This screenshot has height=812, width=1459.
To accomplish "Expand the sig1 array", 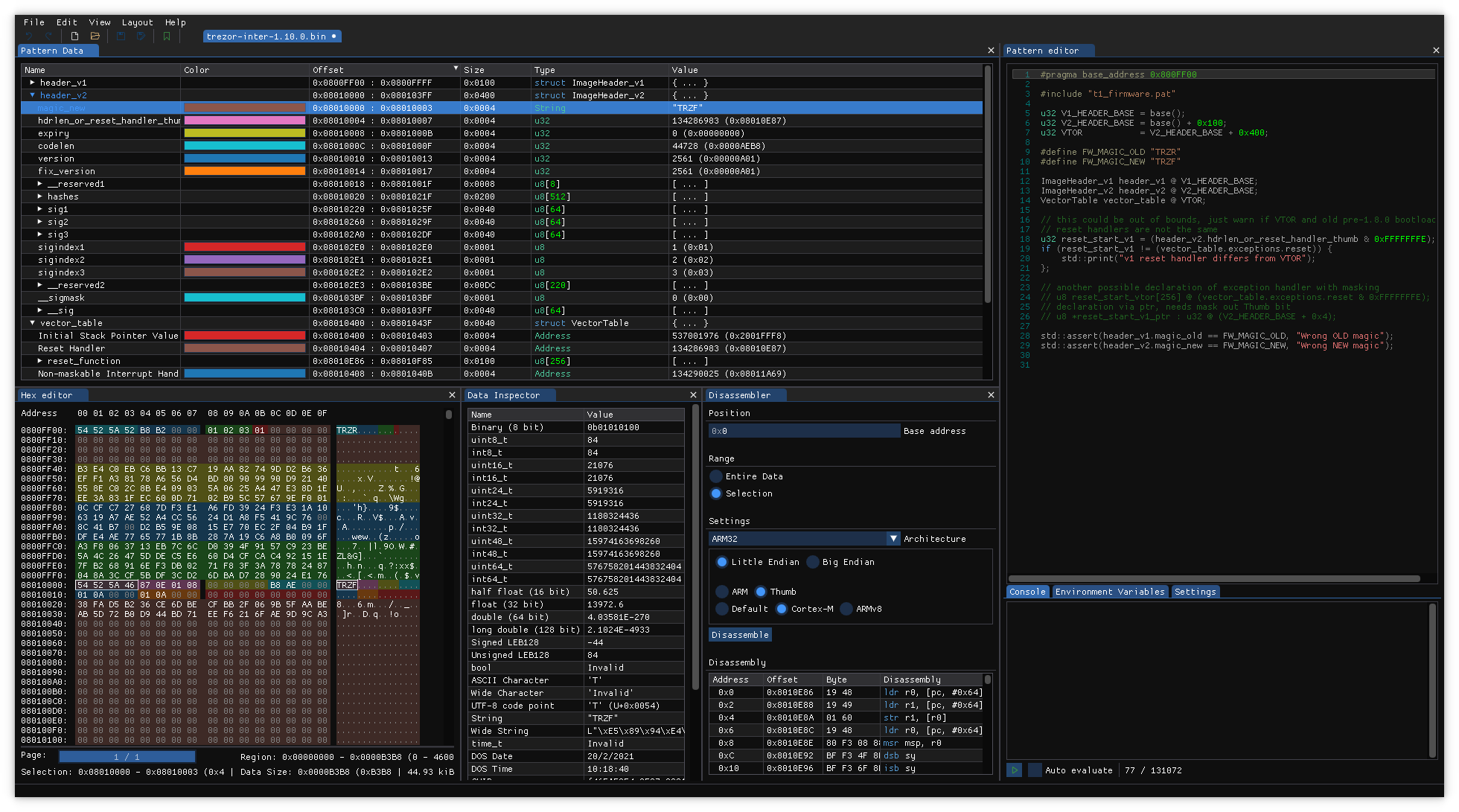I will point(40,209).
